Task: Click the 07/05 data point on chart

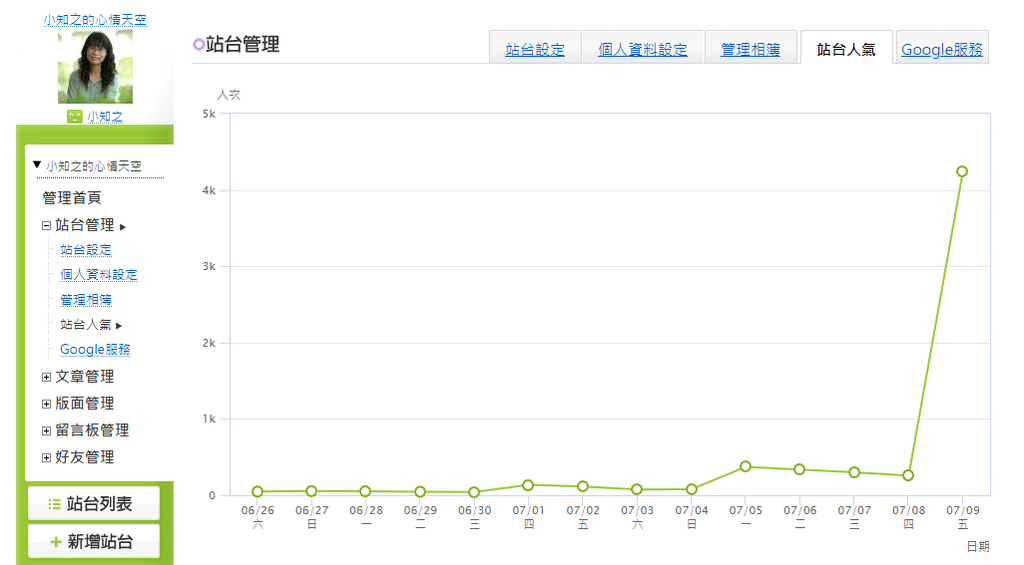Action: coord(745,466)
